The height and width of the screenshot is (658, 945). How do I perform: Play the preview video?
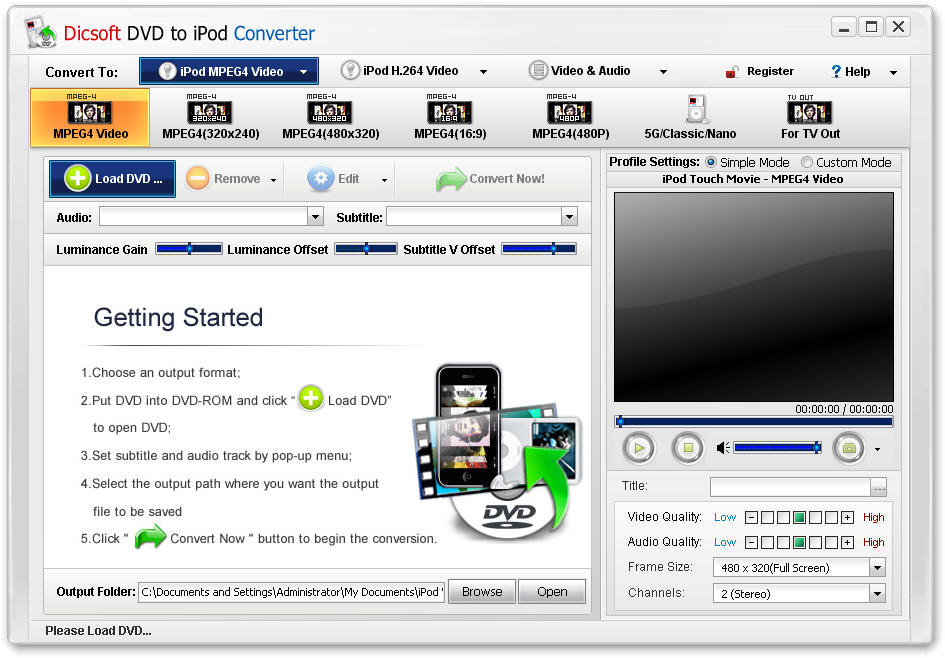639,448
